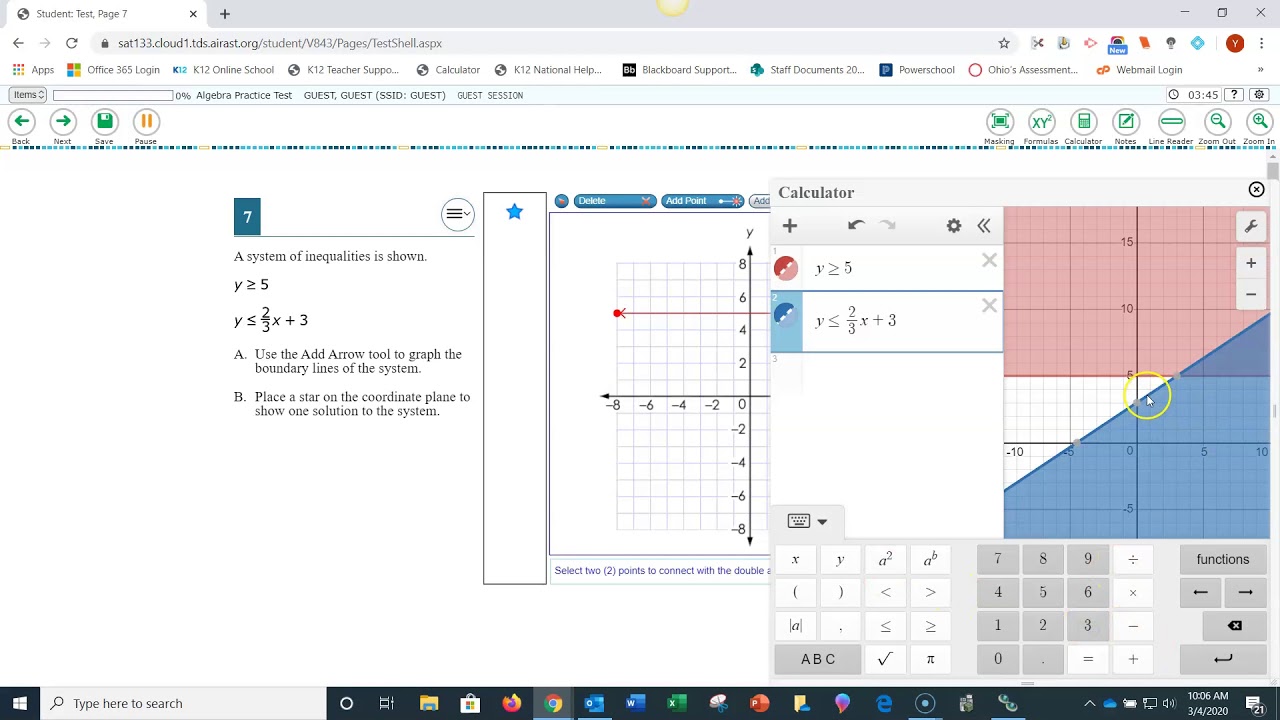This screenshot has width=1280, height=720.
Task: Move cursor left with arrow key
Action: click(x=1200, y=593)
